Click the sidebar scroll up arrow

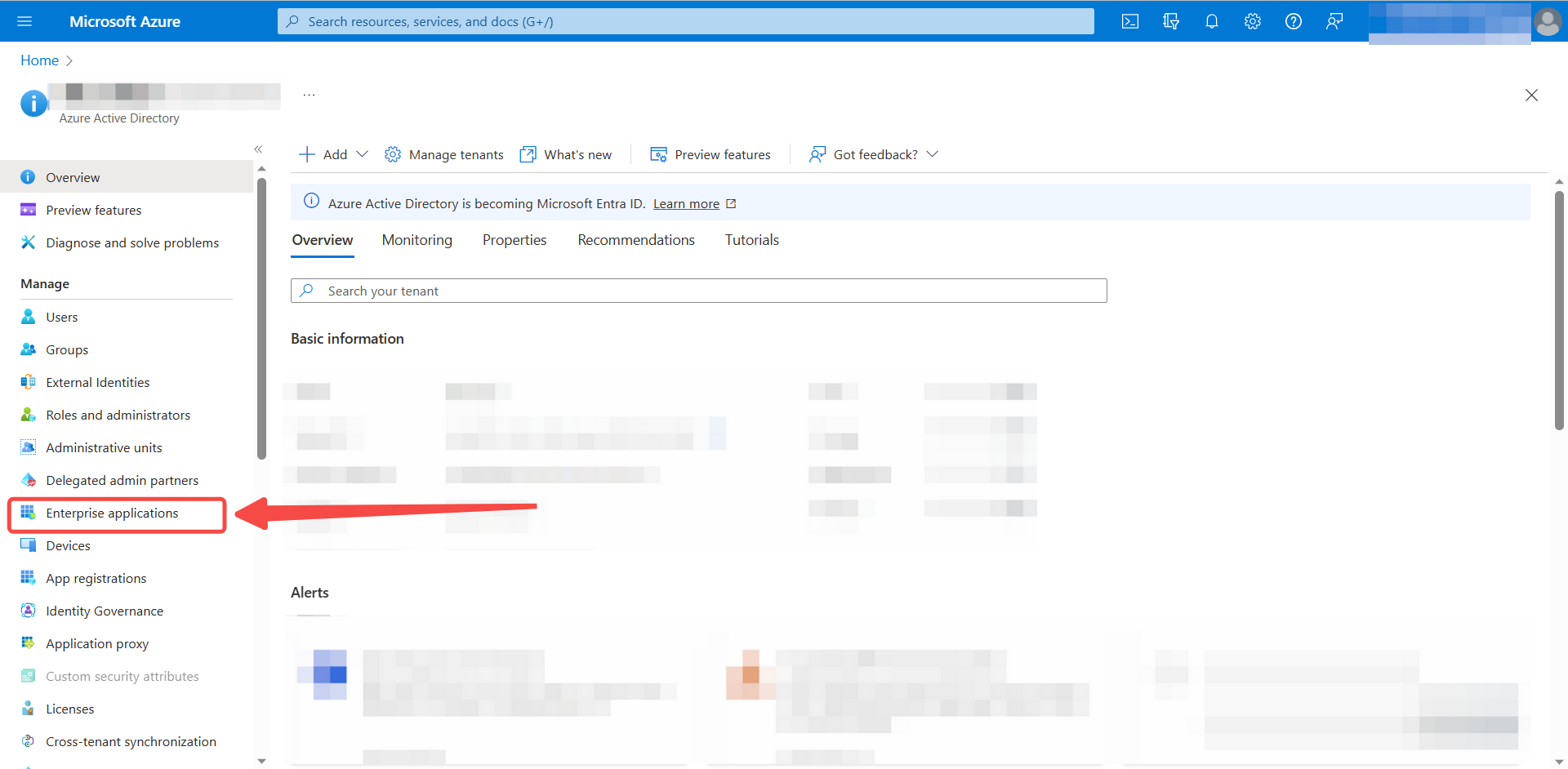coord(261,168)
